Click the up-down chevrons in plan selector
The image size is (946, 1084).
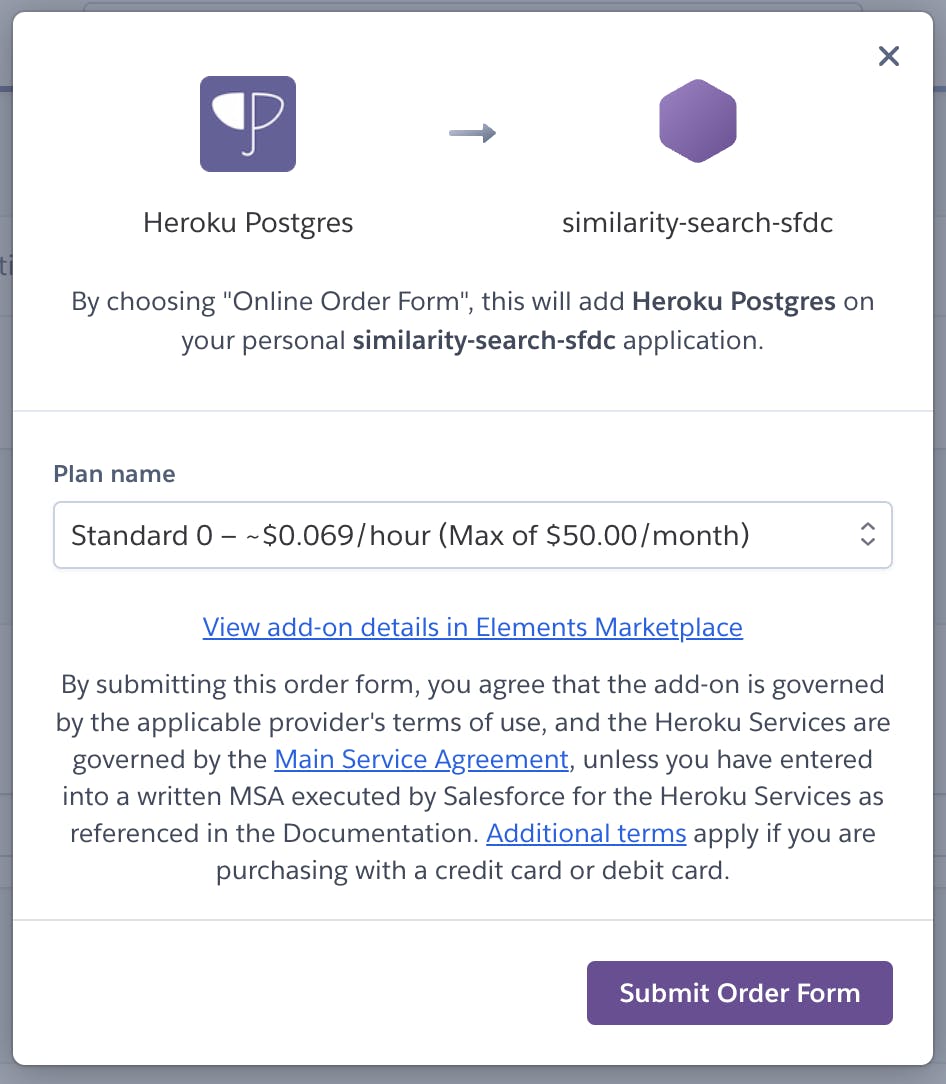(868, 534)
